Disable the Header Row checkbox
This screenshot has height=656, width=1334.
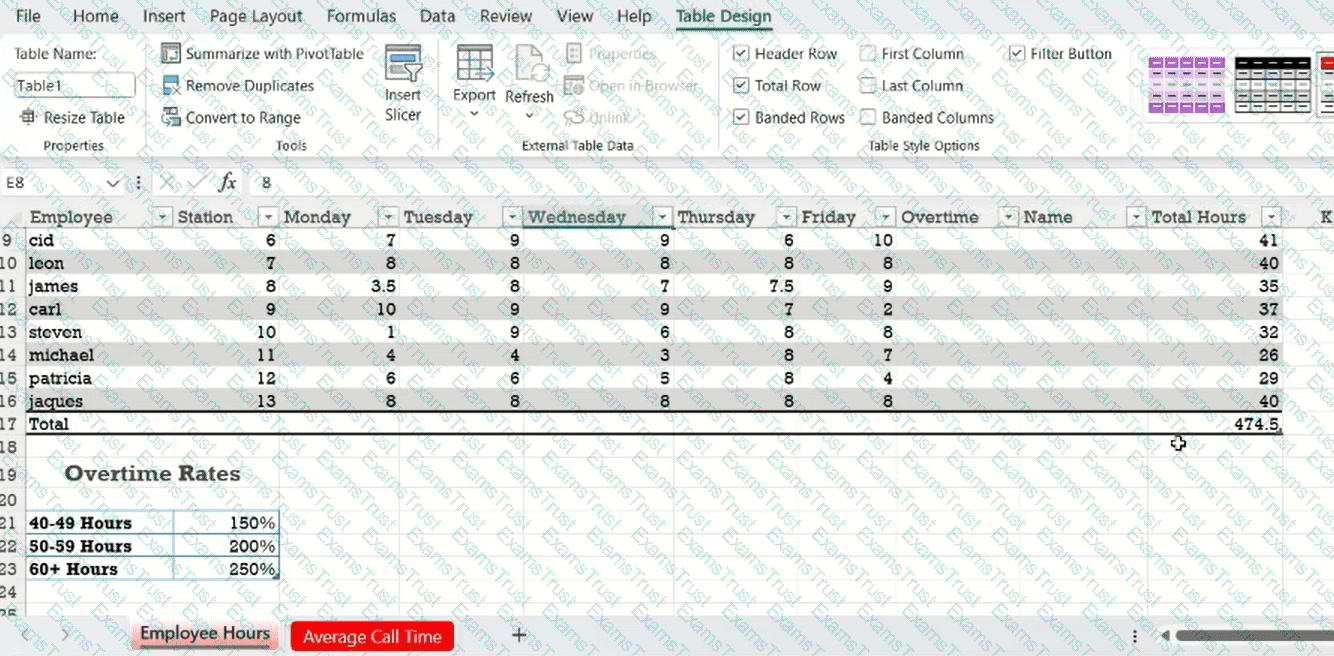(741, 54)
